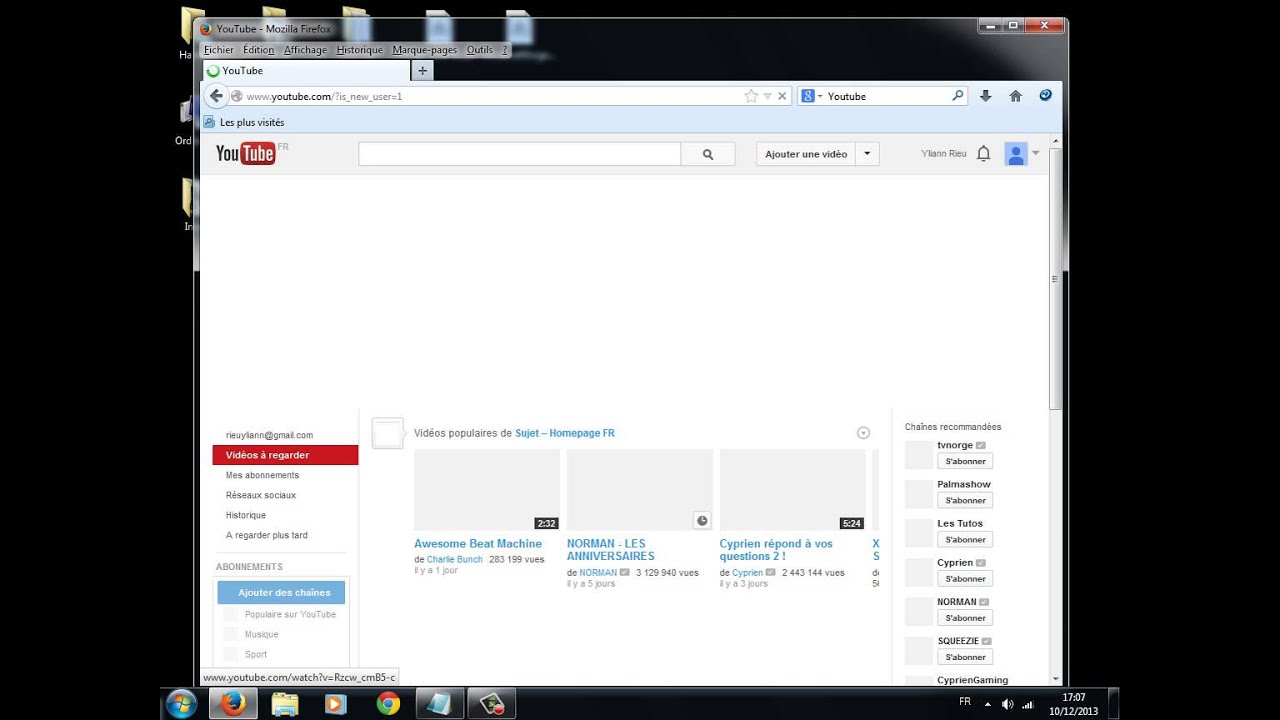The image size is (1280, 720).
Task: Click the volume speaker tray icon
Action: point(1007,704)
